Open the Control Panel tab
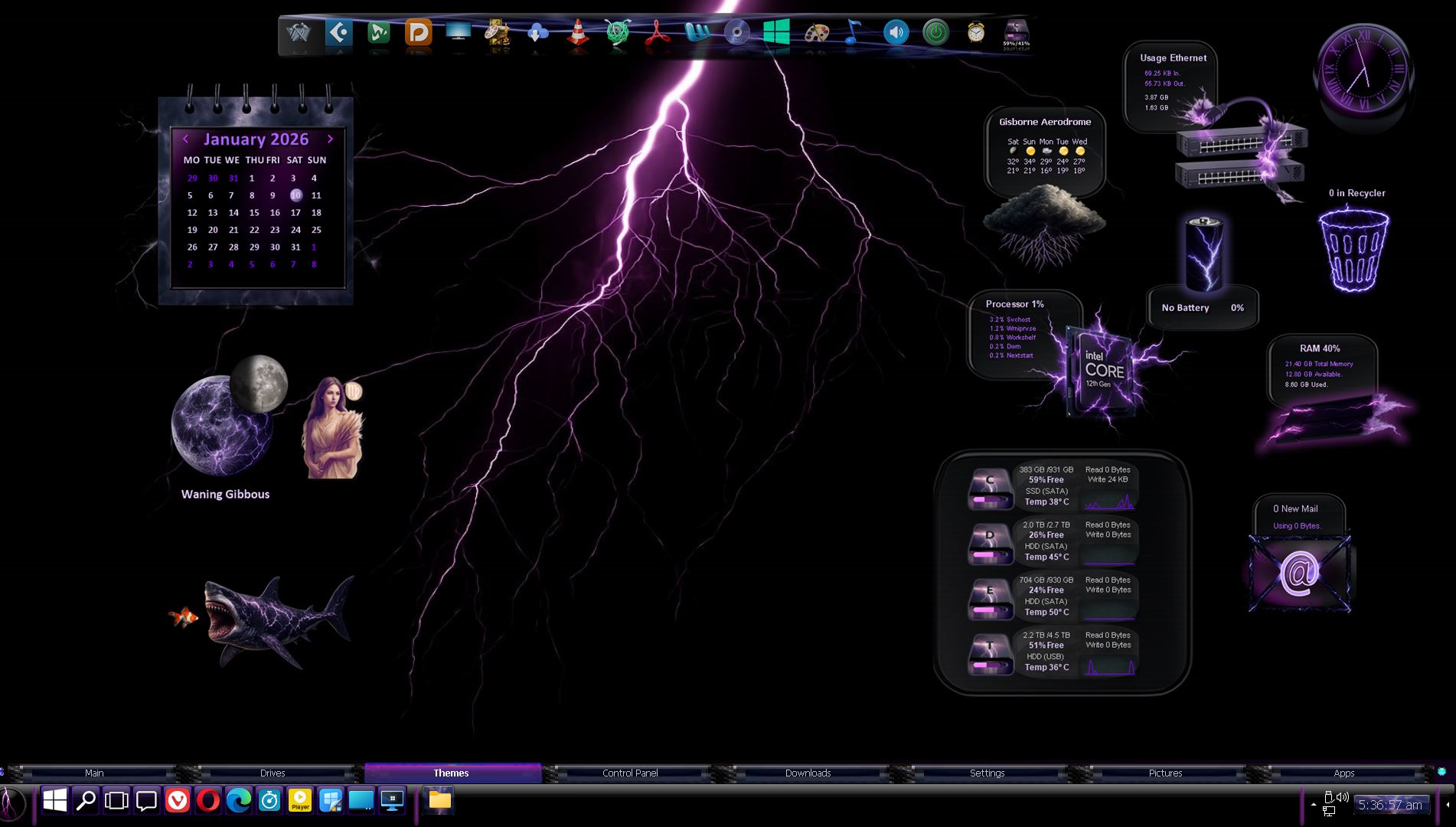Image resolution: width=1456 pixels, height=827 pixels. click(x=630, y=773)
